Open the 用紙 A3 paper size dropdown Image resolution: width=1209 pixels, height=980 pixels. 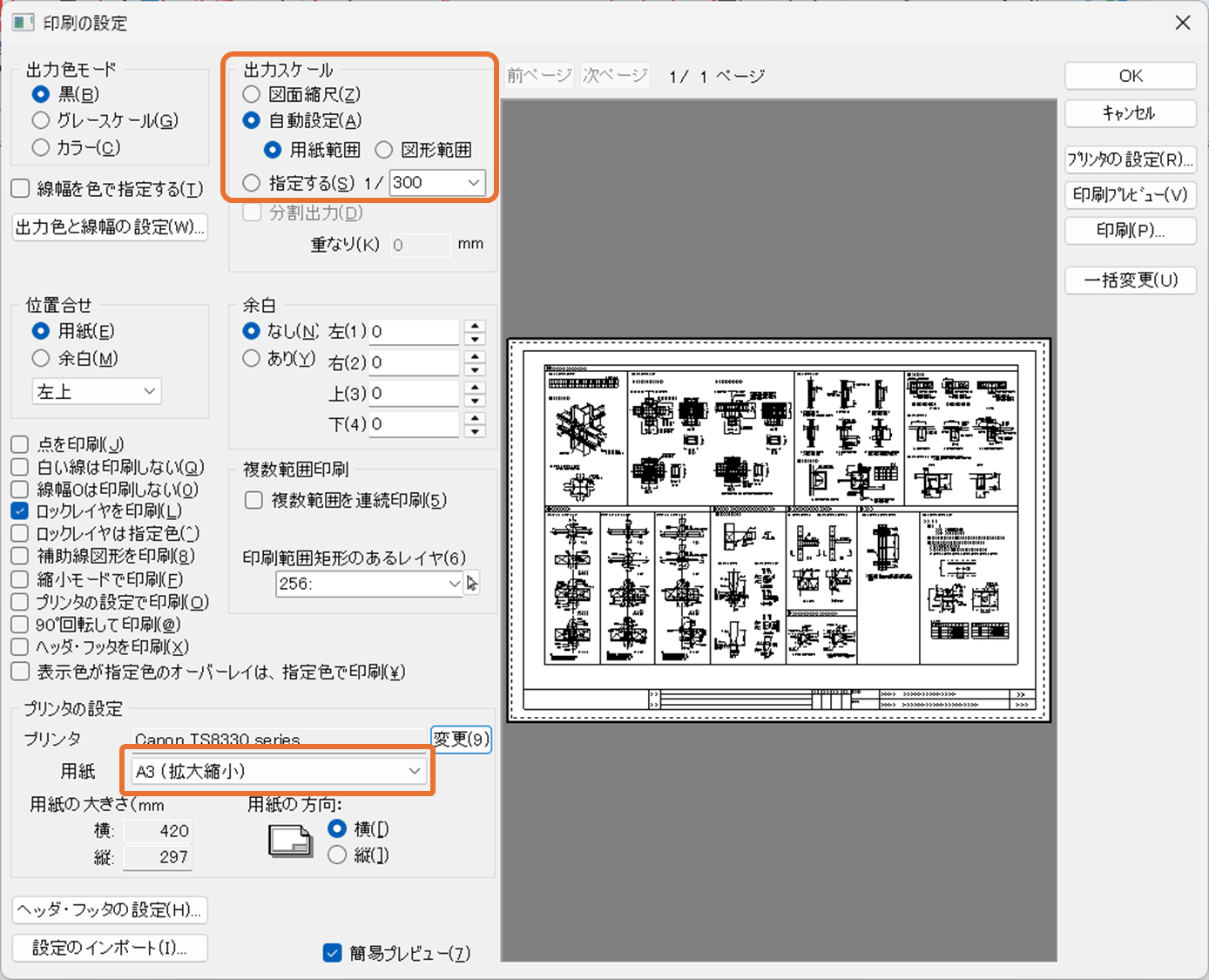(x=279, y=771)
